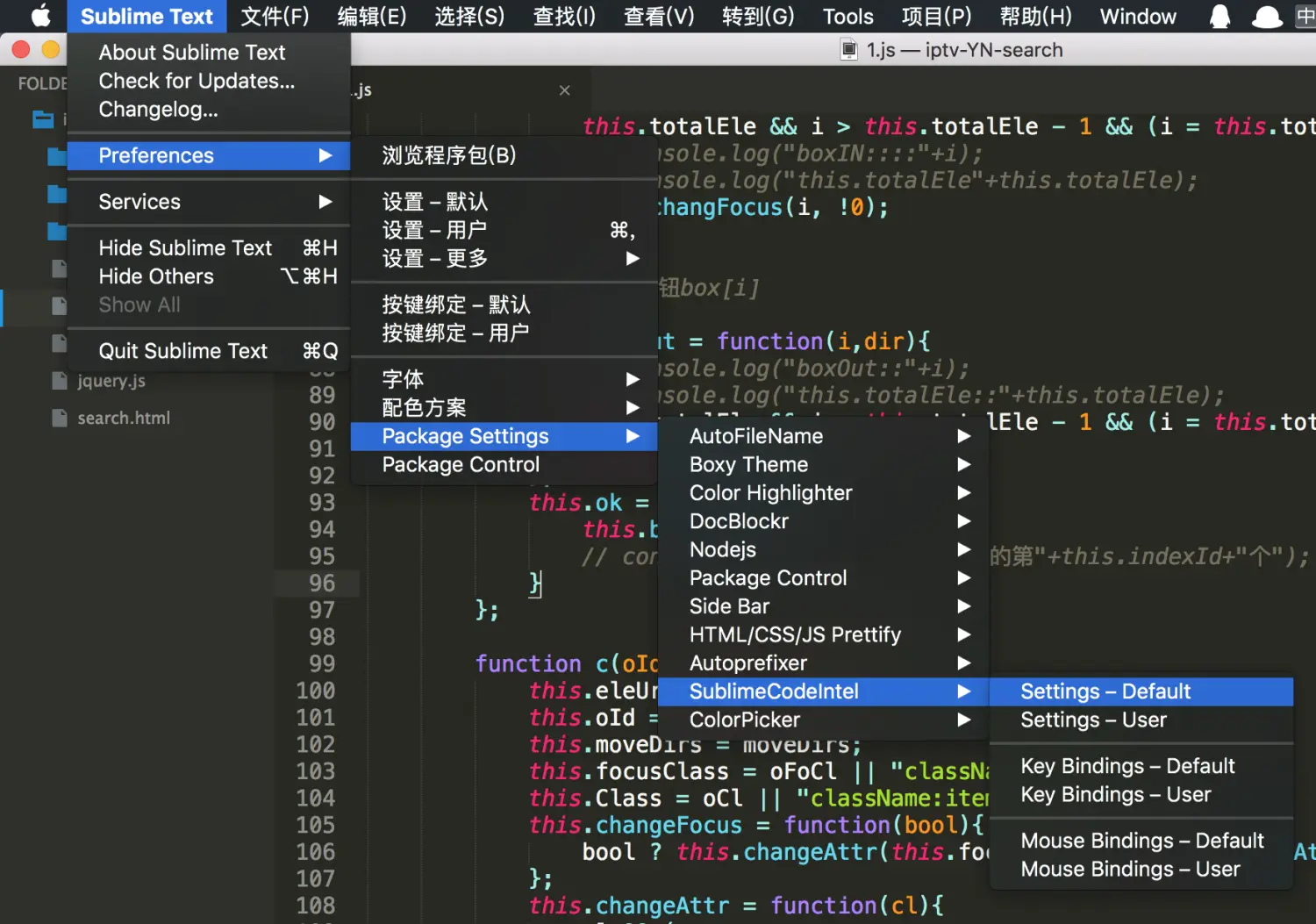Expand Side Bar package settings
Image resolution: width=1316 pixels, height=924 pixels.
(823, 606)
